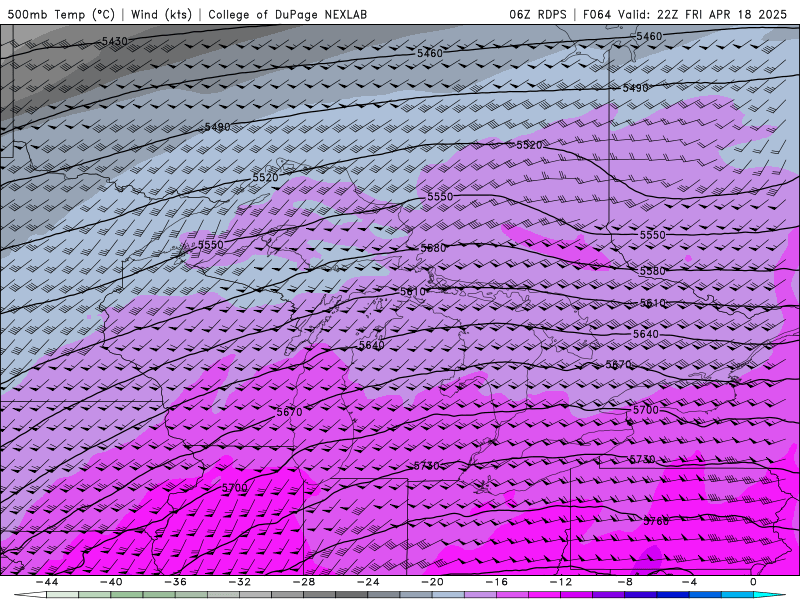Click the -36 value on the temperature scale

pyautogui.click(x=175, y=582)
